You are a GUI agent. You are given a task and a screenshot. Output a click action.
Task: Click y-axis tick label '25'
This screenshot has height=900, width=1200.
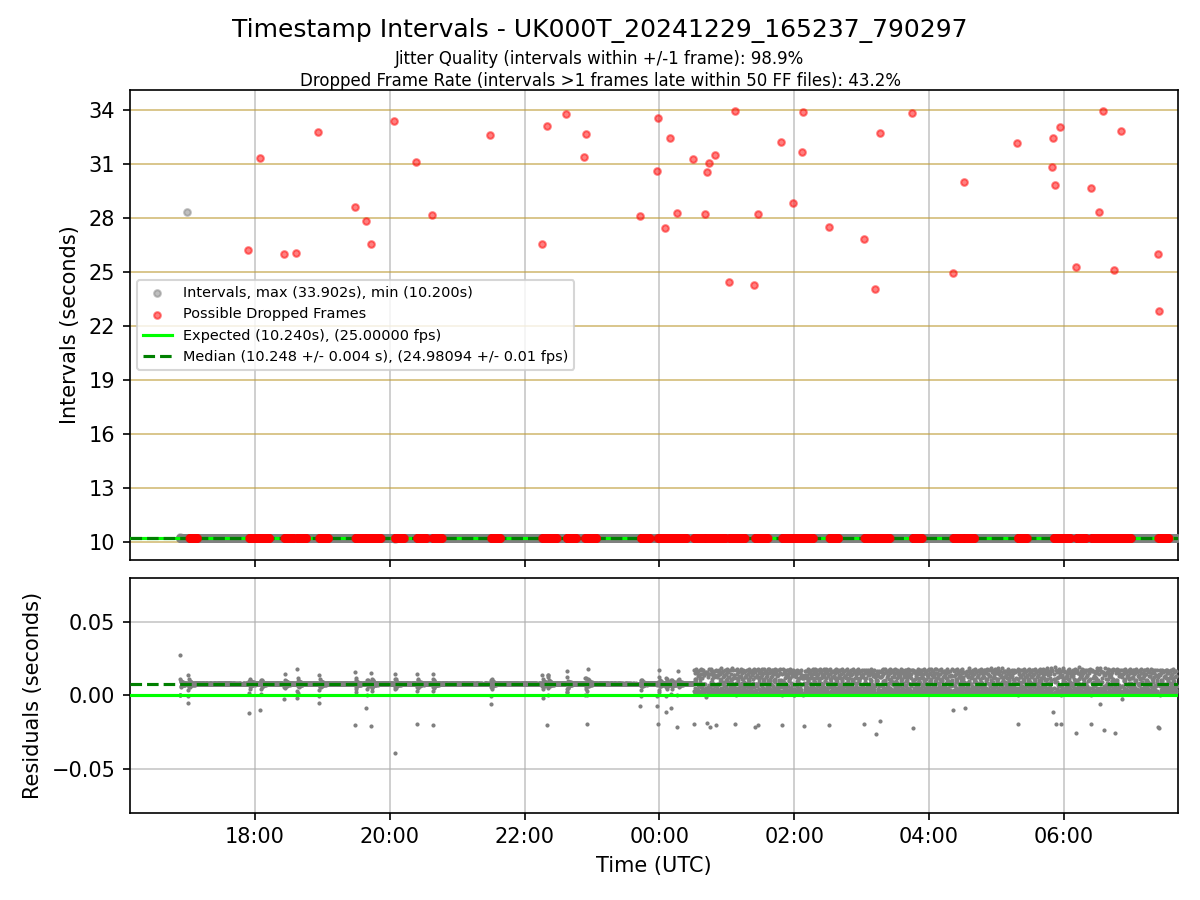coord(104,272)
